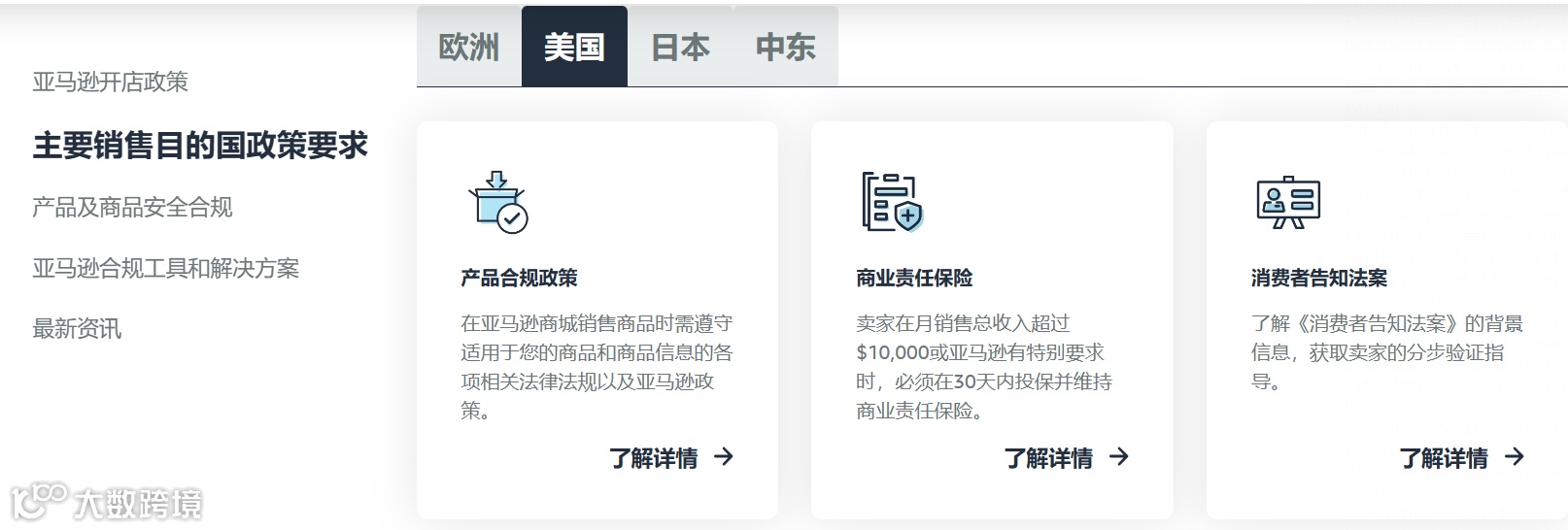The height and width of the screenshot is (530, 1568).
Task: Go to 产品及商品安全合规 section
Action: pyautogui.click(x=132, y=207)
